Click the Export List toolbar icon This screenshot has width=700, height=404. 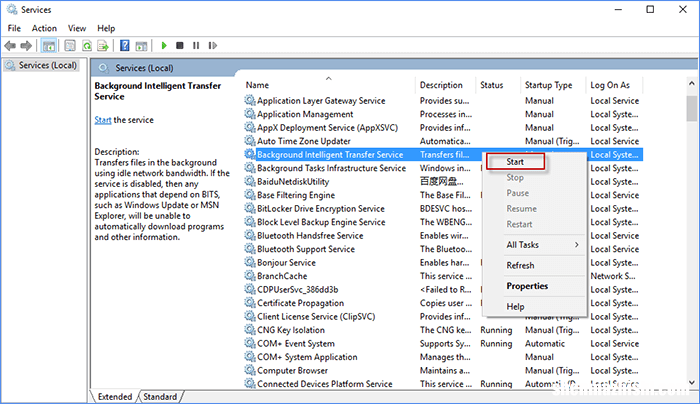(103, 46)
